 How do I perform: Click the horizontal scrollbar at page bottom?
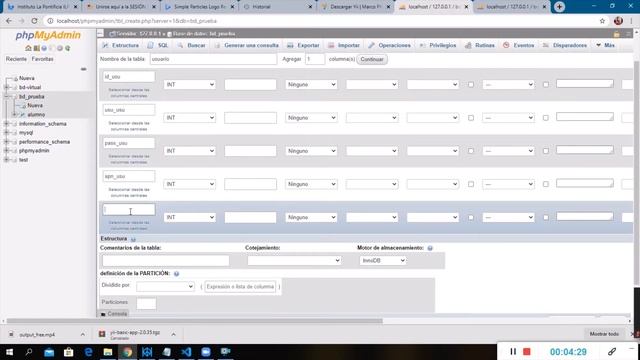(x=195, y=321)
